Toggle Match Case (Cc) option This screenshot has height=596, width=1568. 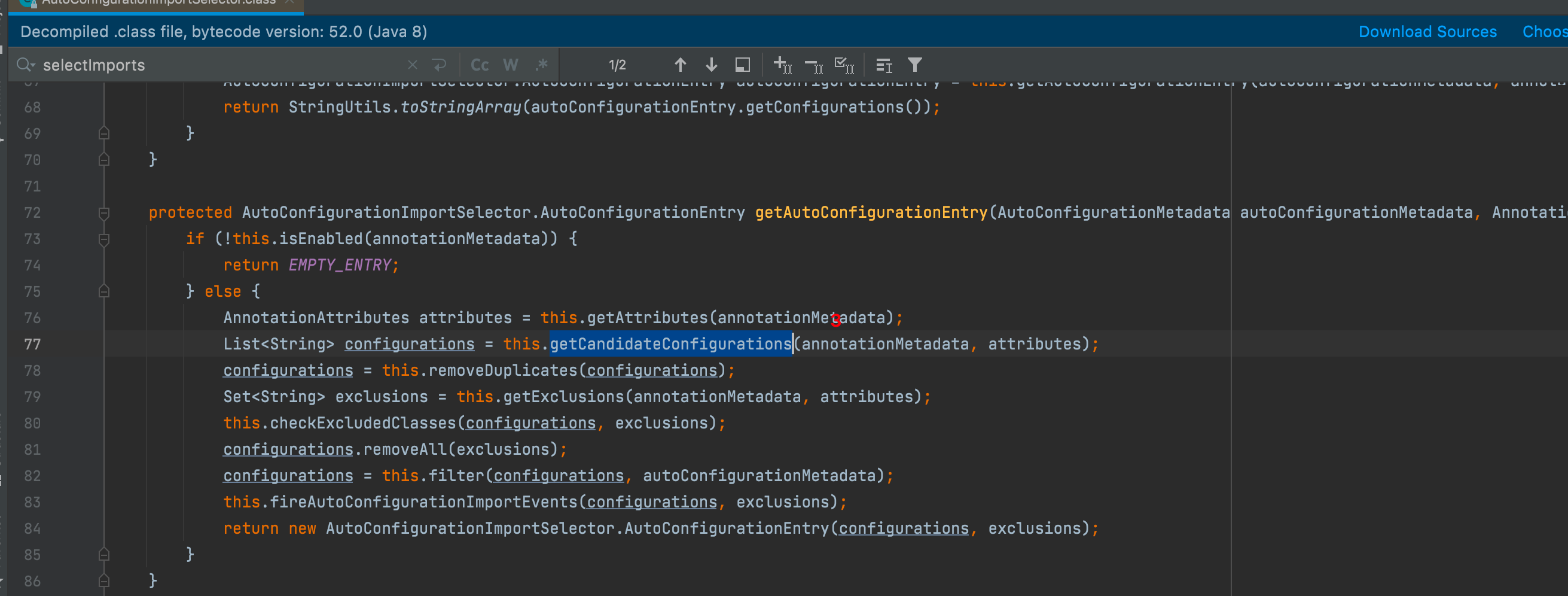480,65
